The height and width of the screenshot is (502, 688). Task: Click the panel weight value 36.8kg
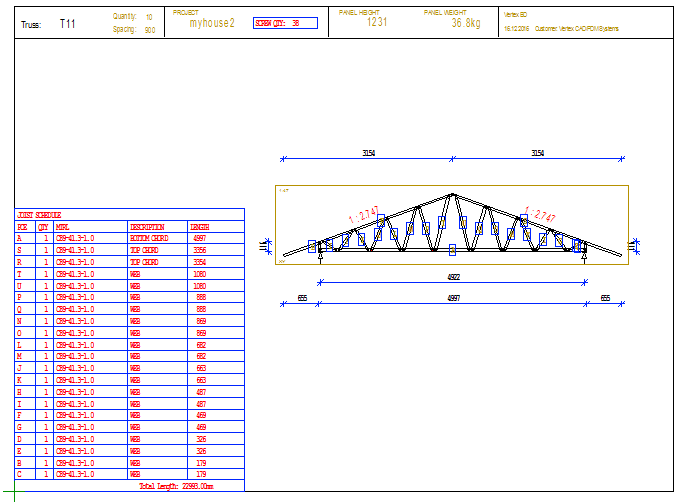(x=466, y=23)
